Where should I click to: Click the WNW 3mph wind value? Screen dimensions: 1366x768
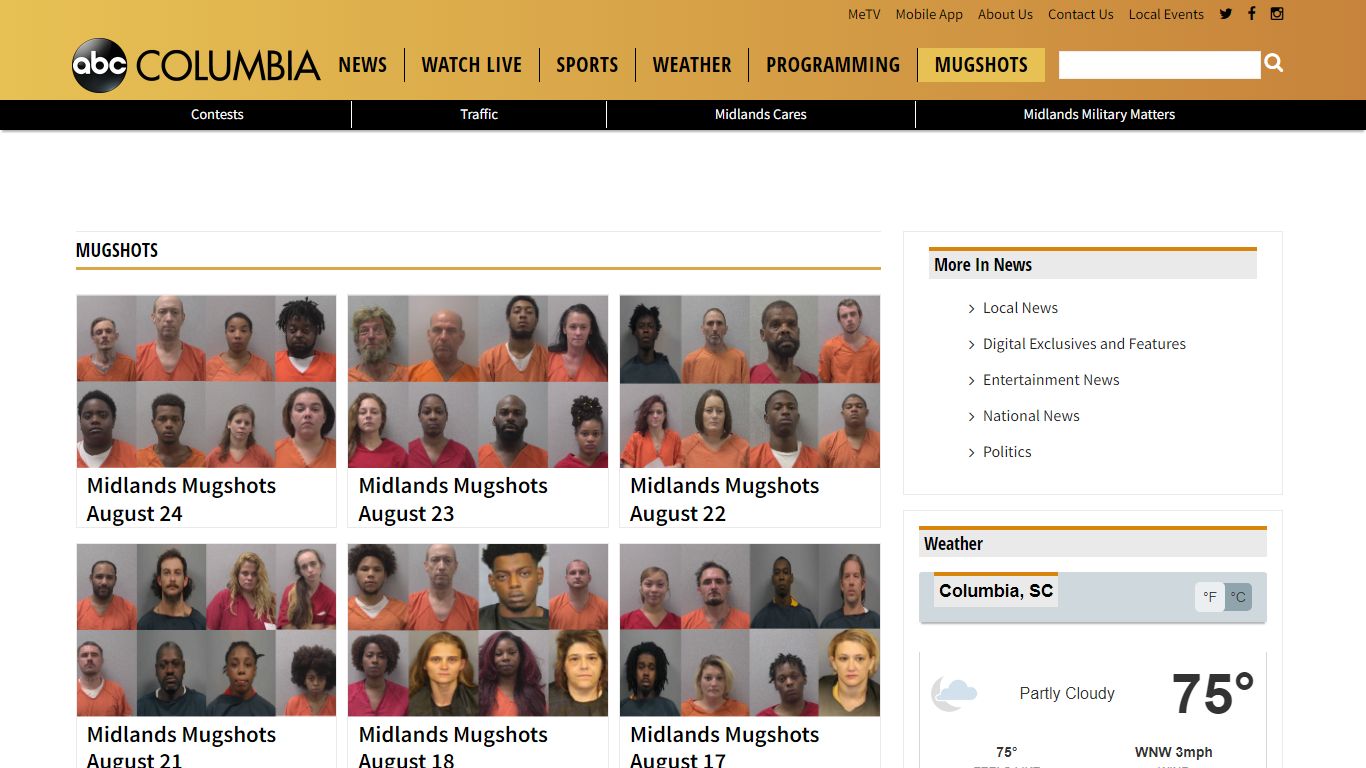tap(1173, 752)
